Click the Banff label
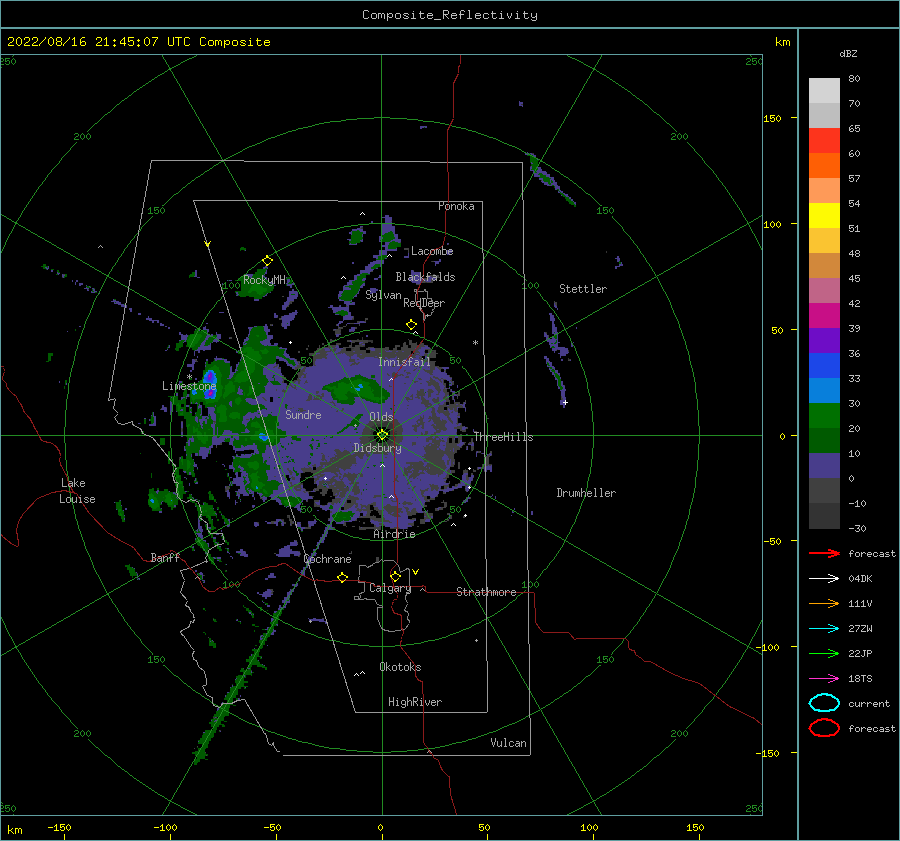The width and height of the screenshot is (900, 841). pyautogui.click(x=165, y=557)
